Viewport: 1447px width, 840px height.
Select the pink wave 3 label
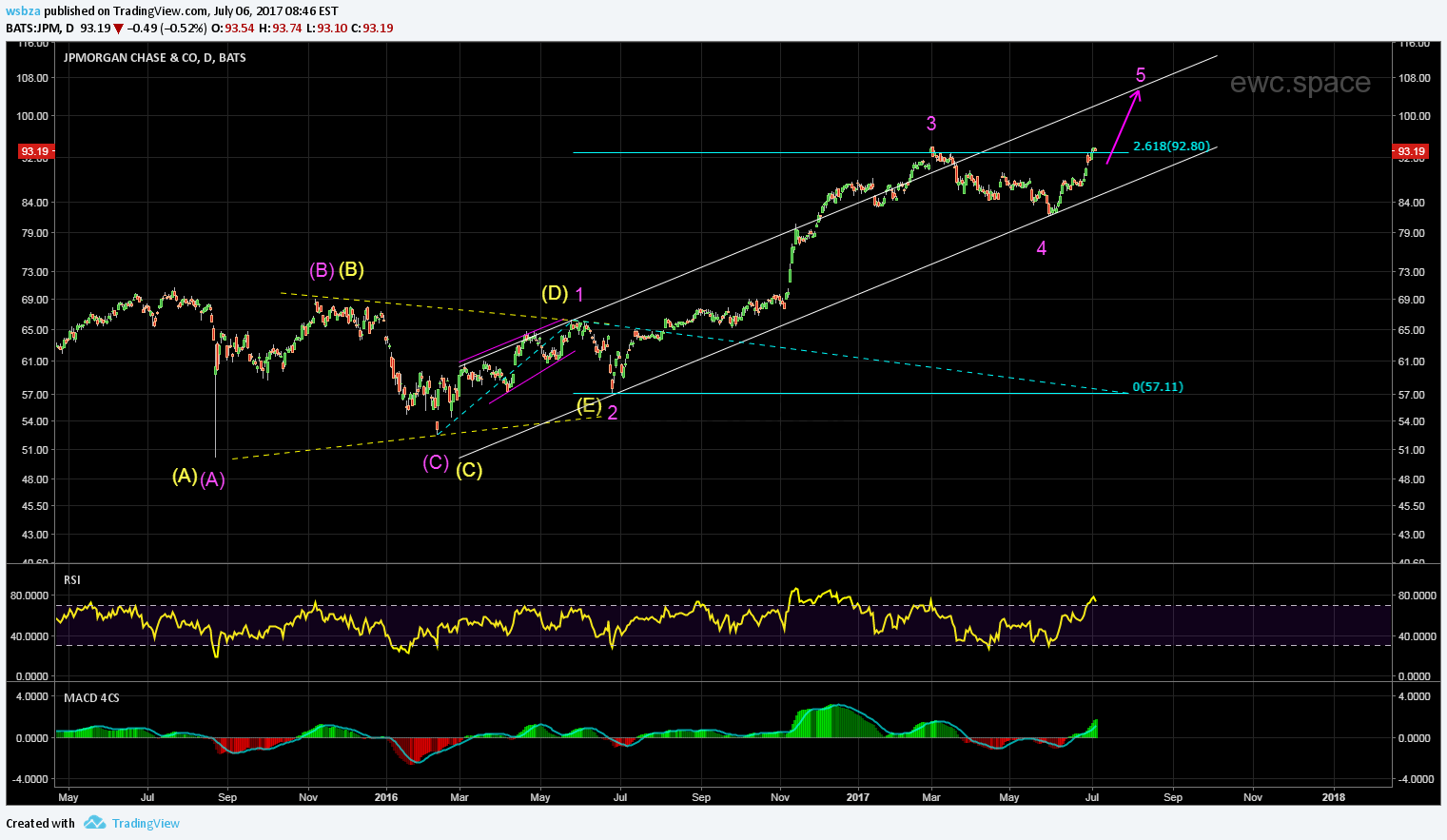(x=931, y=124)
